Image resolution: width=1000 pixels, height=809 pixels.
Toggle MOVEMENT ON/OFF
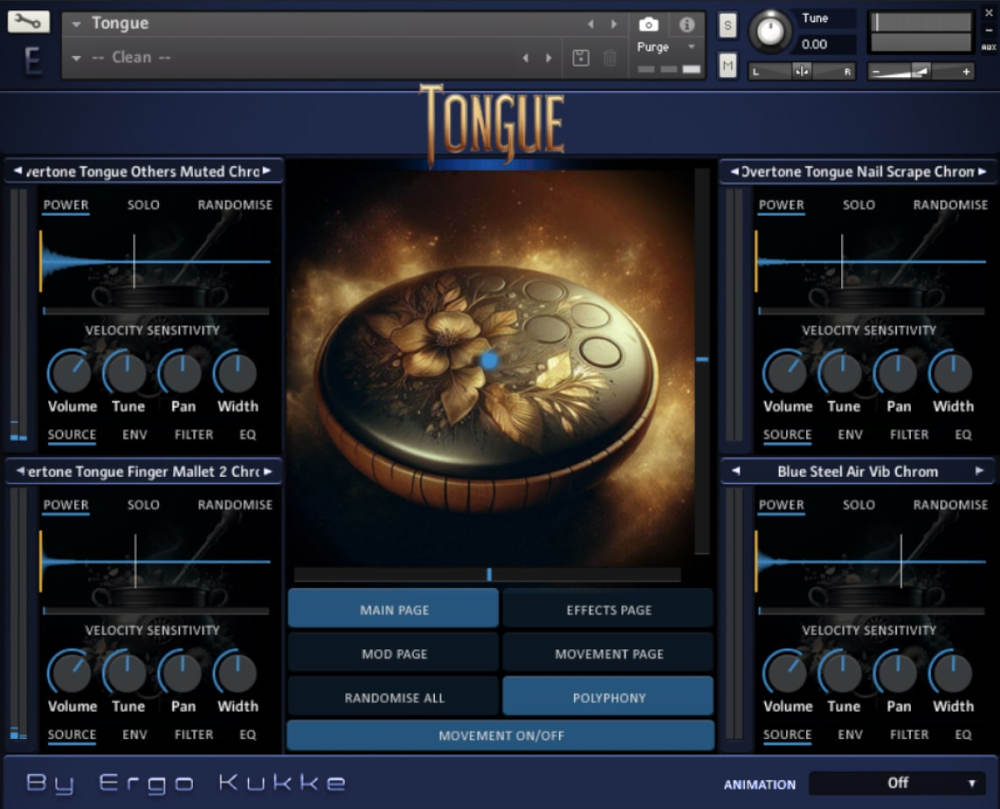click(500, 735)
